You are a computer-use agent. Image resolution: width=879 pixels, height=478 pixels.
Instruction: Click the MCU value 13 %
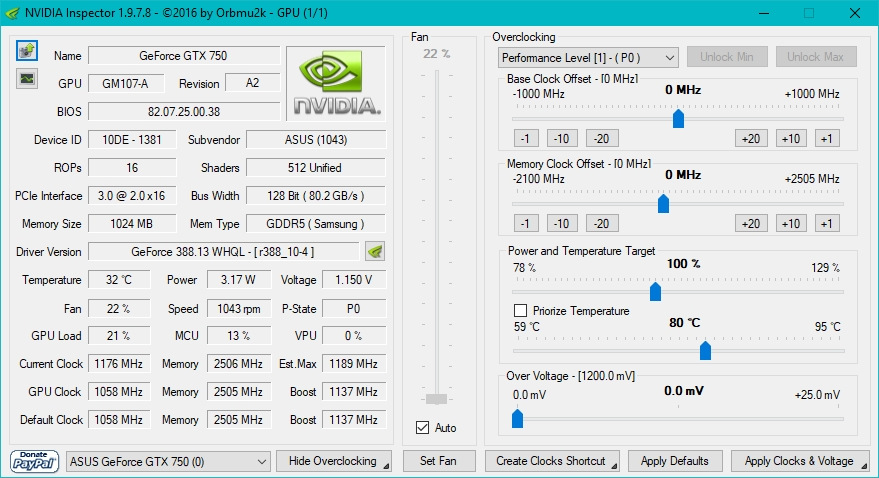[239, 336]
